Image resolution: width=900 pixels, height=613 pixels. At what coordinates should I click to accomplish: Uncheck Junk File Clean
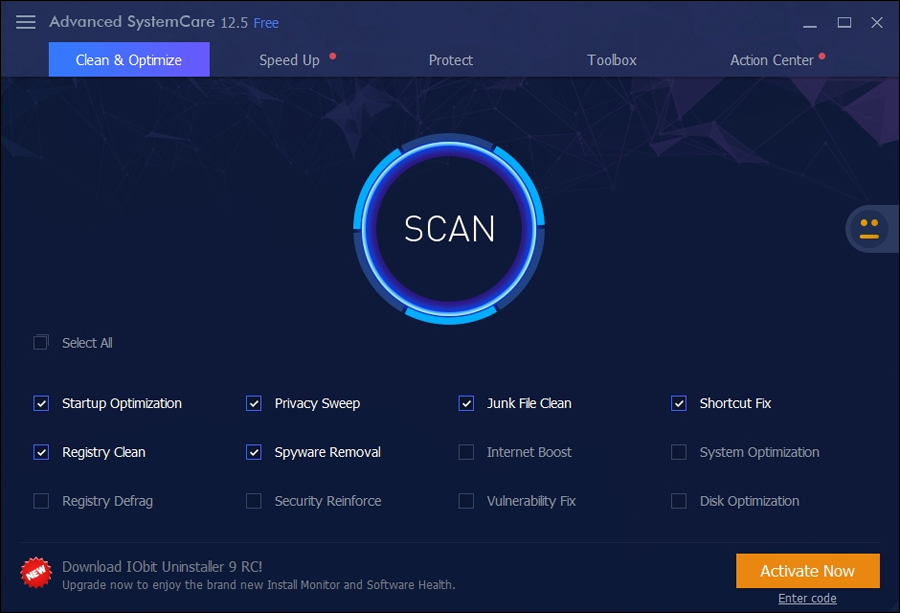tap(466, 404)
